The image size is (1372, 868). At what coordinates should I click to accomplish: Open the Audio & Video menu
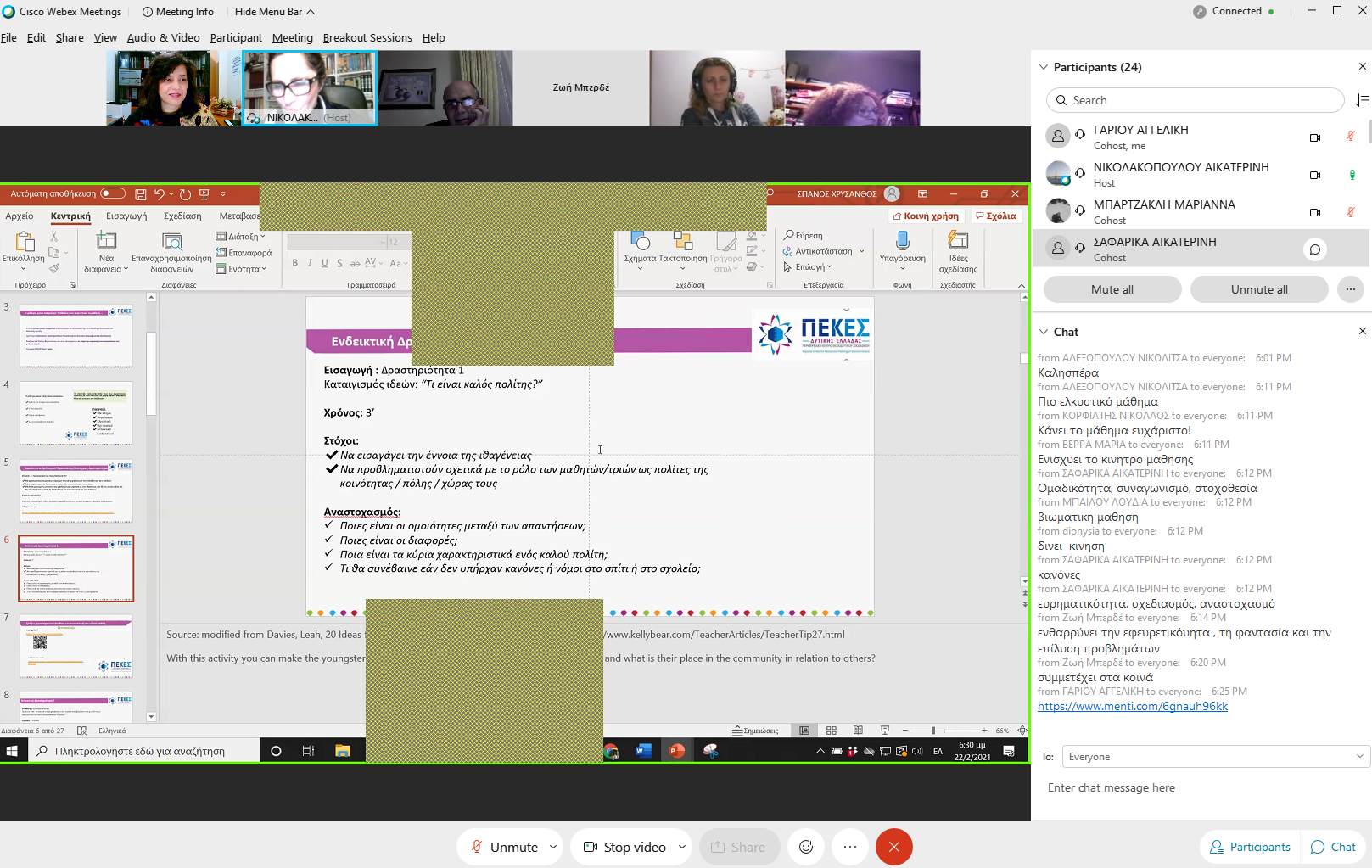163,38
